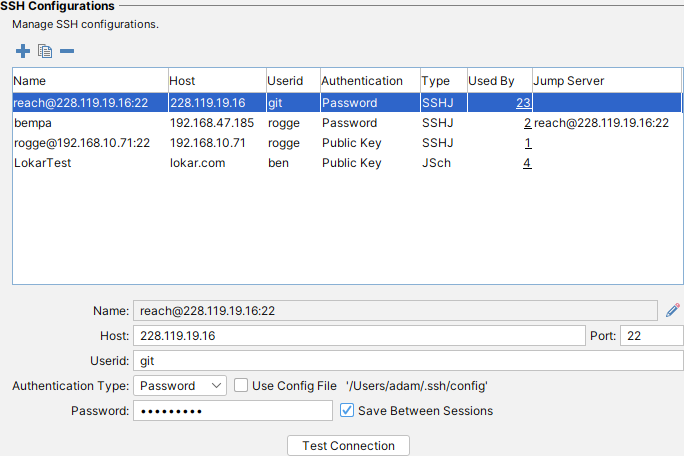Screen dimensions: 684x456
Task: Uncheck Save Between Sessions checkbox
Action: pyautogui.click(x=347, y=410)
